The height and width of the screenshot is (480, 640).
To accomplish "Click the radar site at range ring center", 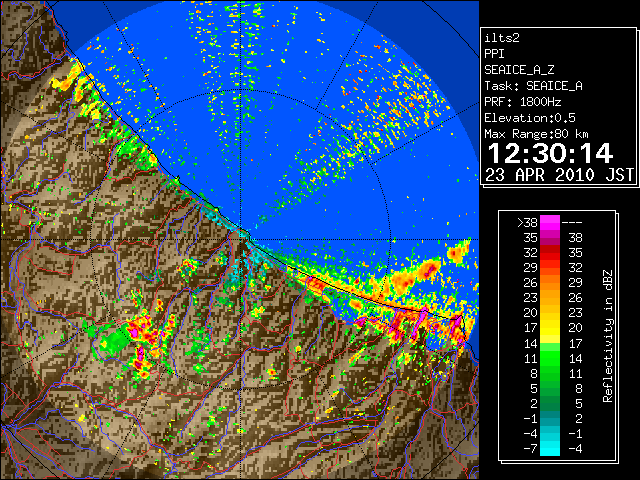I will pos(241,240).
